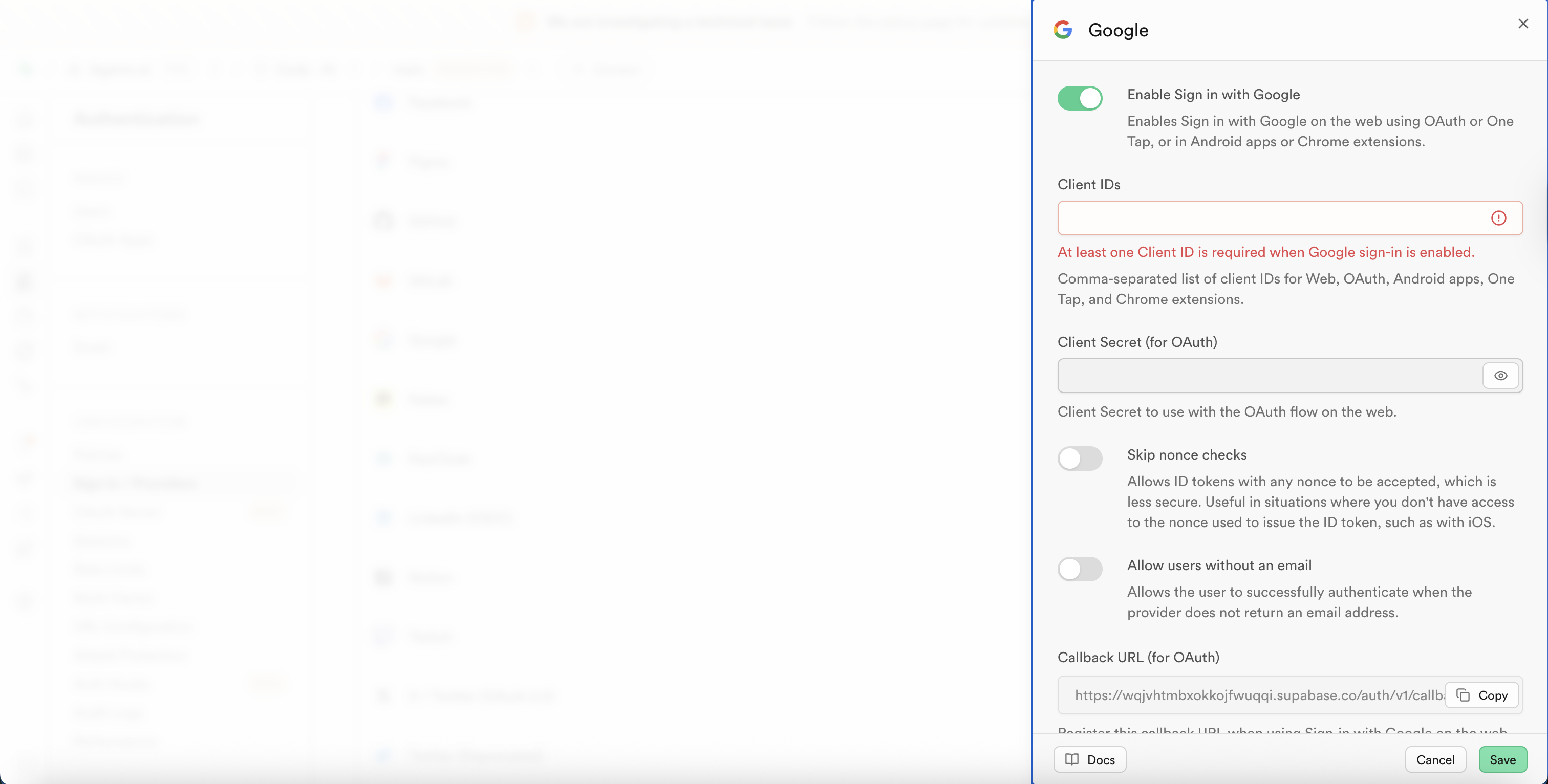Click the 'Allow users without an email' label
The height and width of the screenshot is (784, 1548).
click(x=1219, y=565)
